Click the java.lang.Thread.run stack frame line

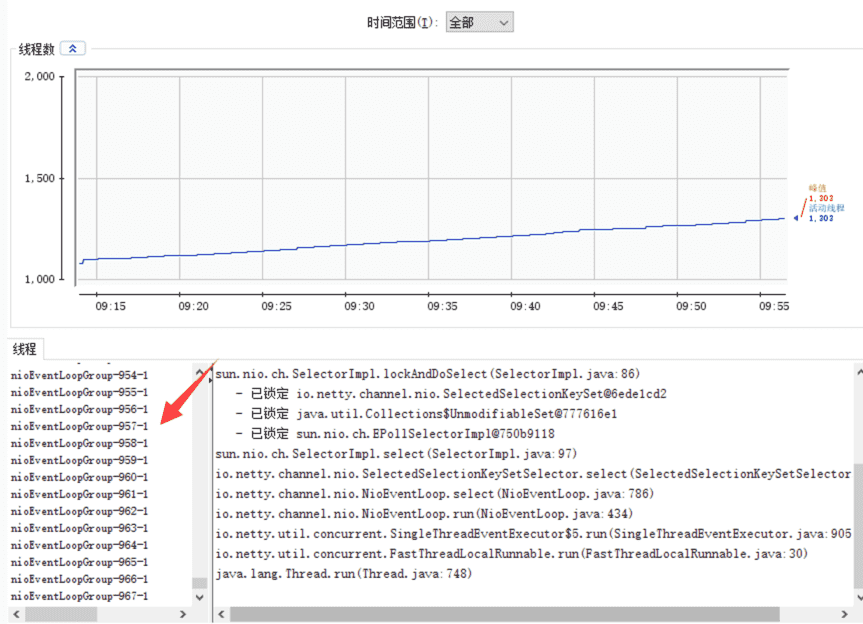click(343, 574)
